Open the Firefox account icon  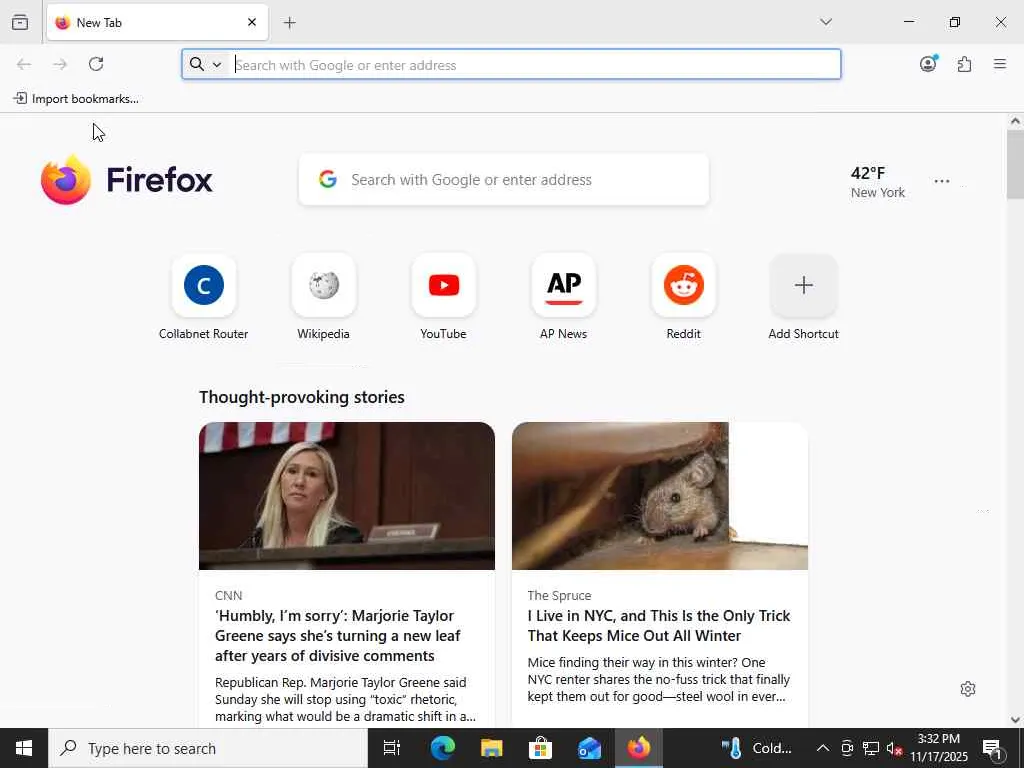(x=928, y=64)
